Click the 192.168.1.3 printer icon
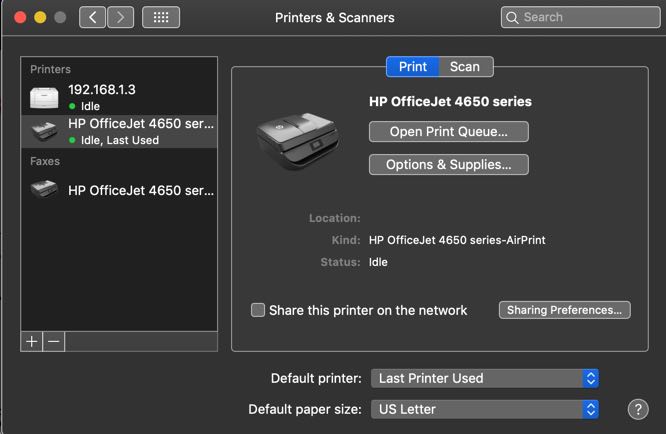The image size is (666, 434). pos(44,97)
